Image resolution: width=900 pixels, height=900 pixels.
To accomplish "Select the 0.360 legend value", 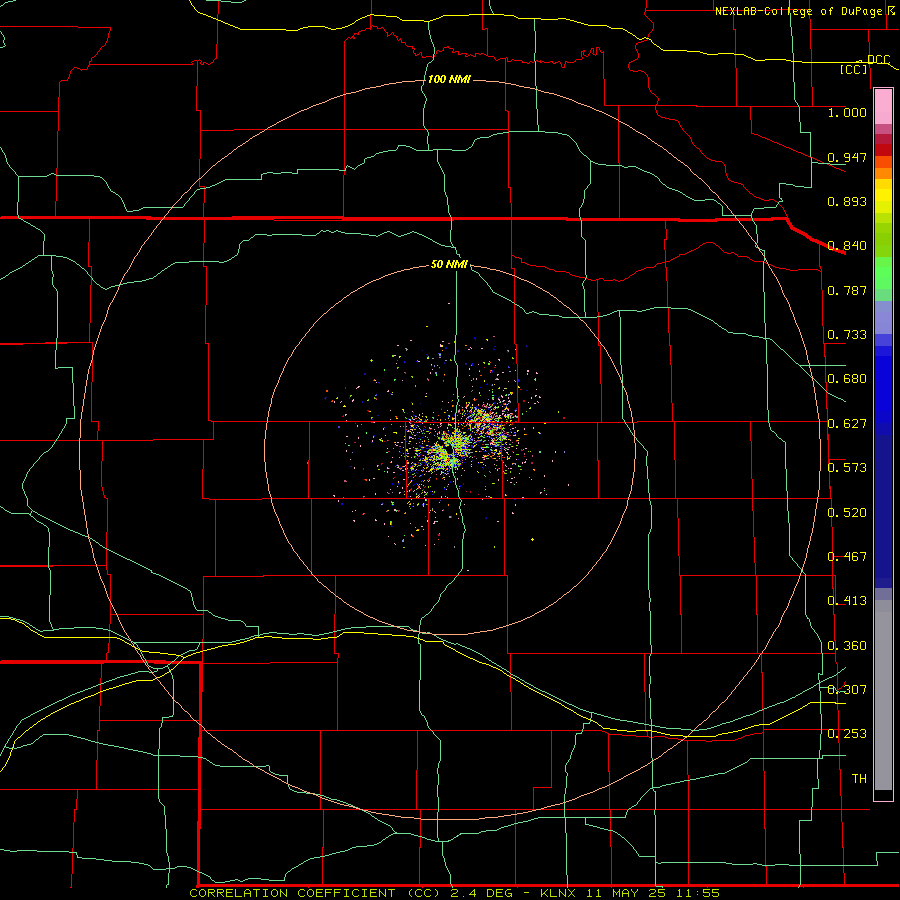I will [847, 646].
